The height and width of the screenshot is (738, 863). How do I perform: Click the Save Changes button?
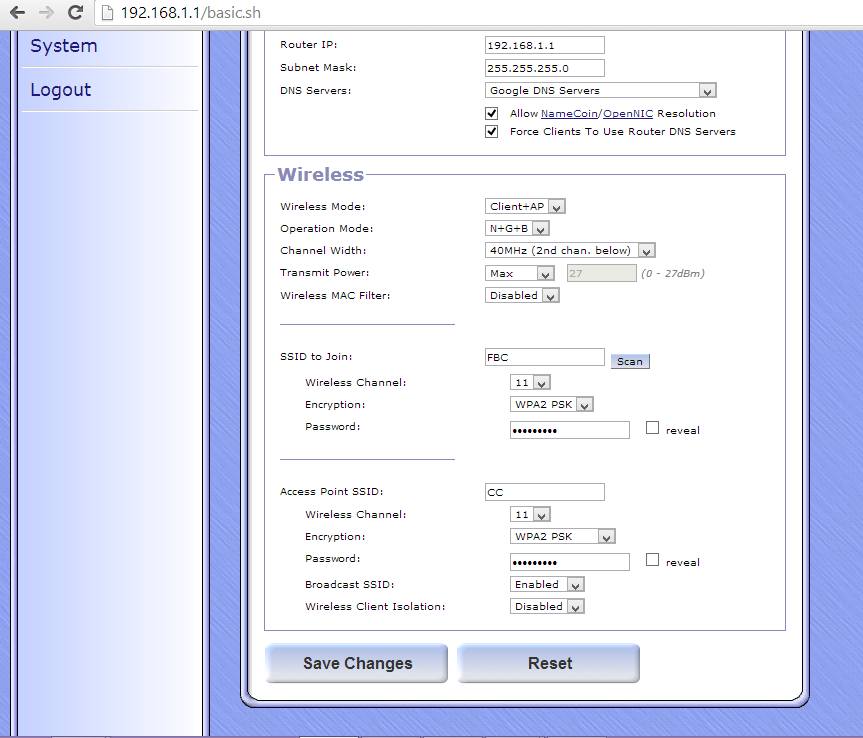(357, 663)
